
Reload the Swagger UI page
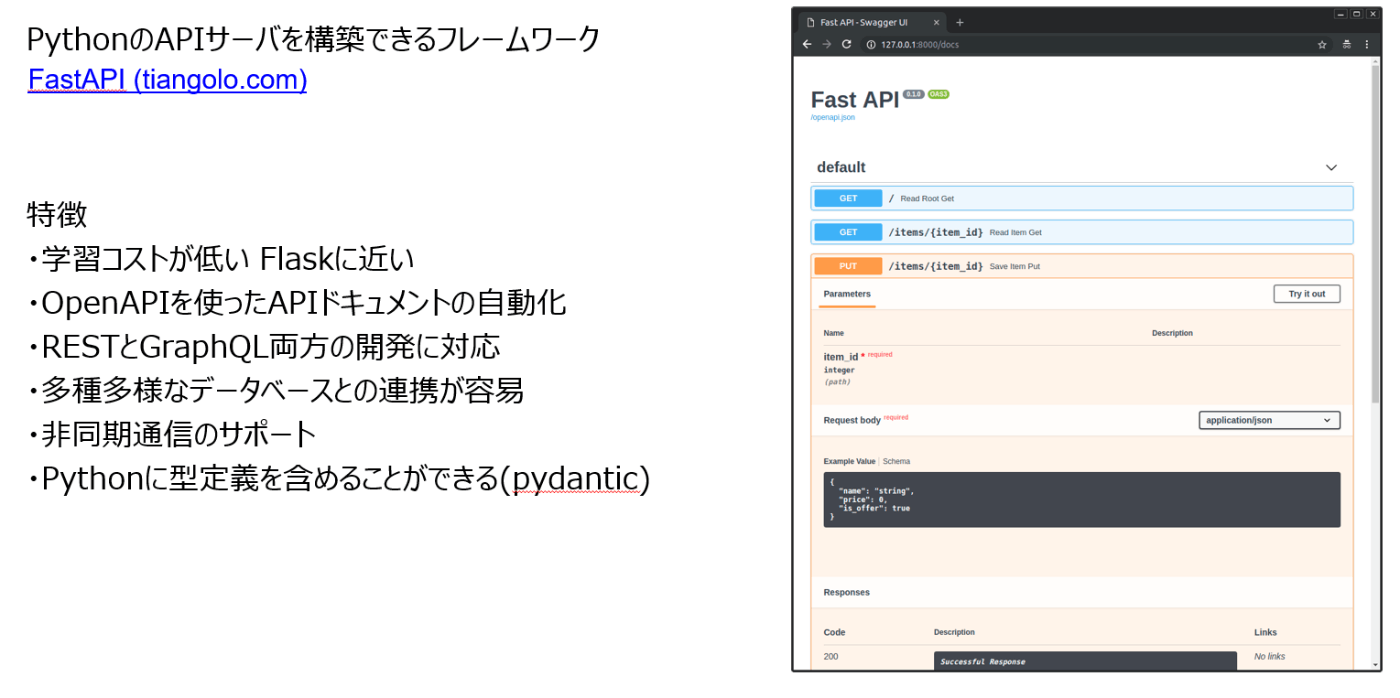tap(846, 44)
